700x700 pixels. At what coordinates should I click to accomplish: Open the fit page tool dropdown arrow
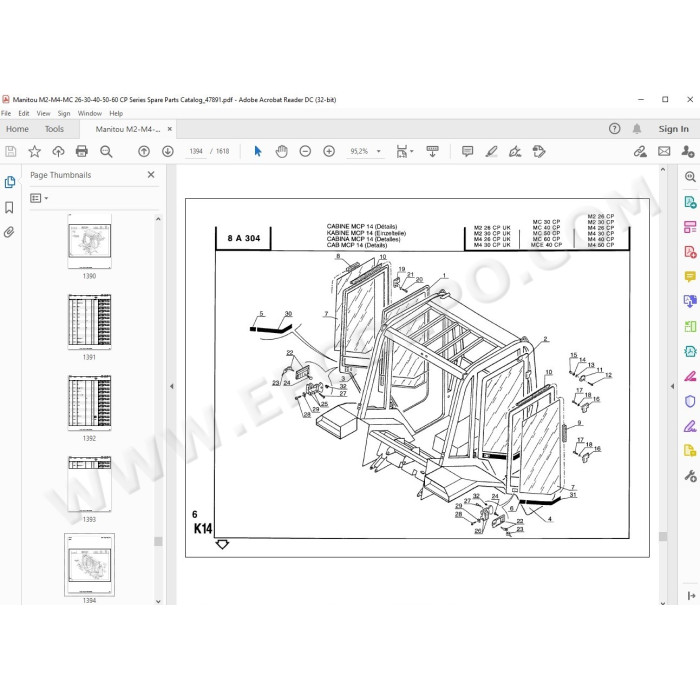[x=412, y=151]
